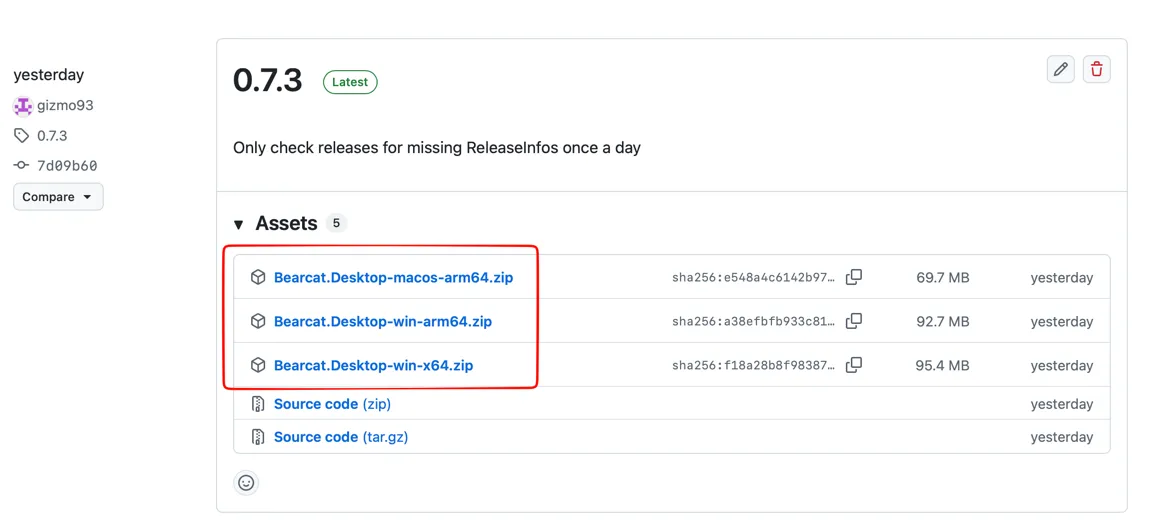Download Bearcat.Desktop-win-arm64.zip

[x=383, y=321]
